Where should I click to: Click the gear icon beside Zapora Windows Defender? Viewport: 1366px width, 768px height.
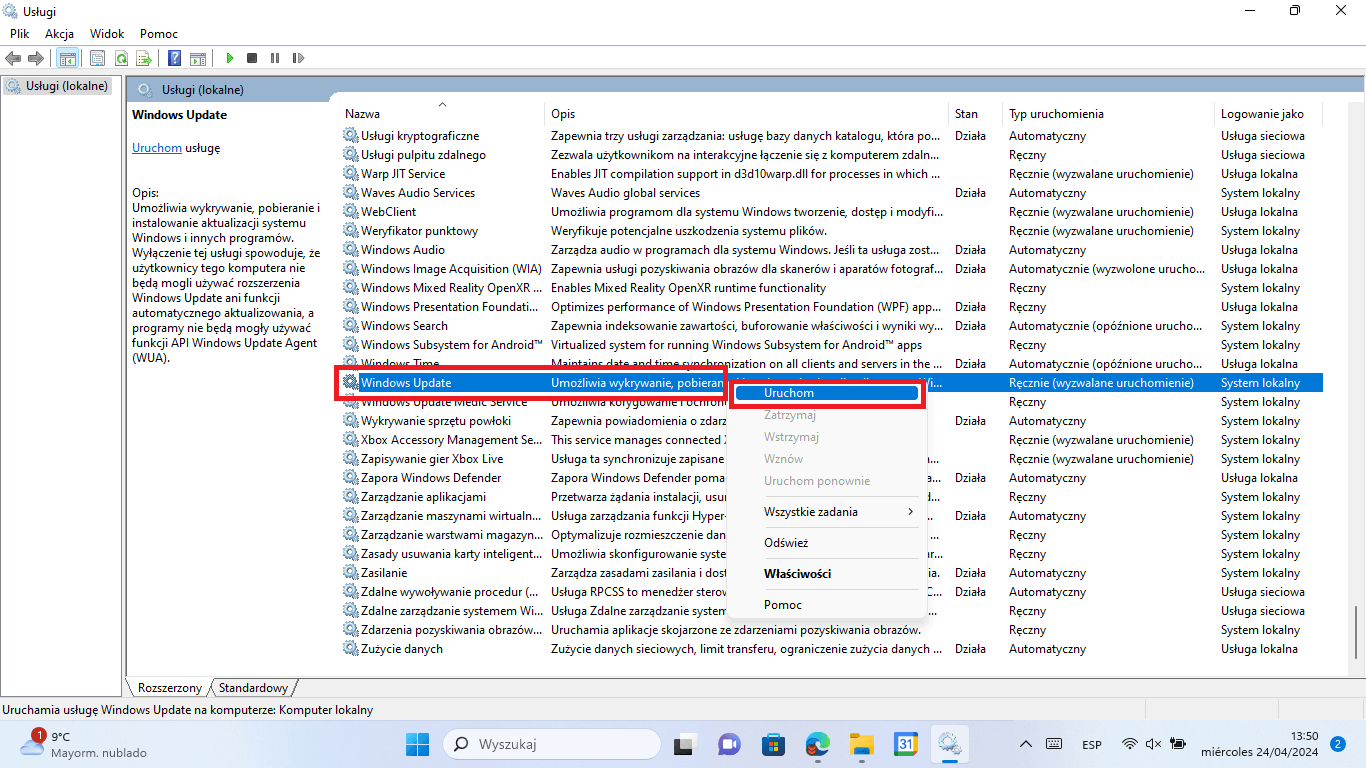[350, 478]
